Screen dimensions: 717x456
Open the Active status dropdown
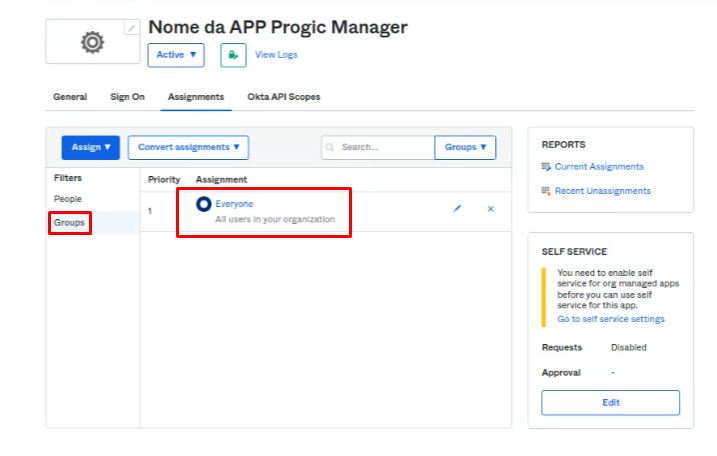point(176,55)
